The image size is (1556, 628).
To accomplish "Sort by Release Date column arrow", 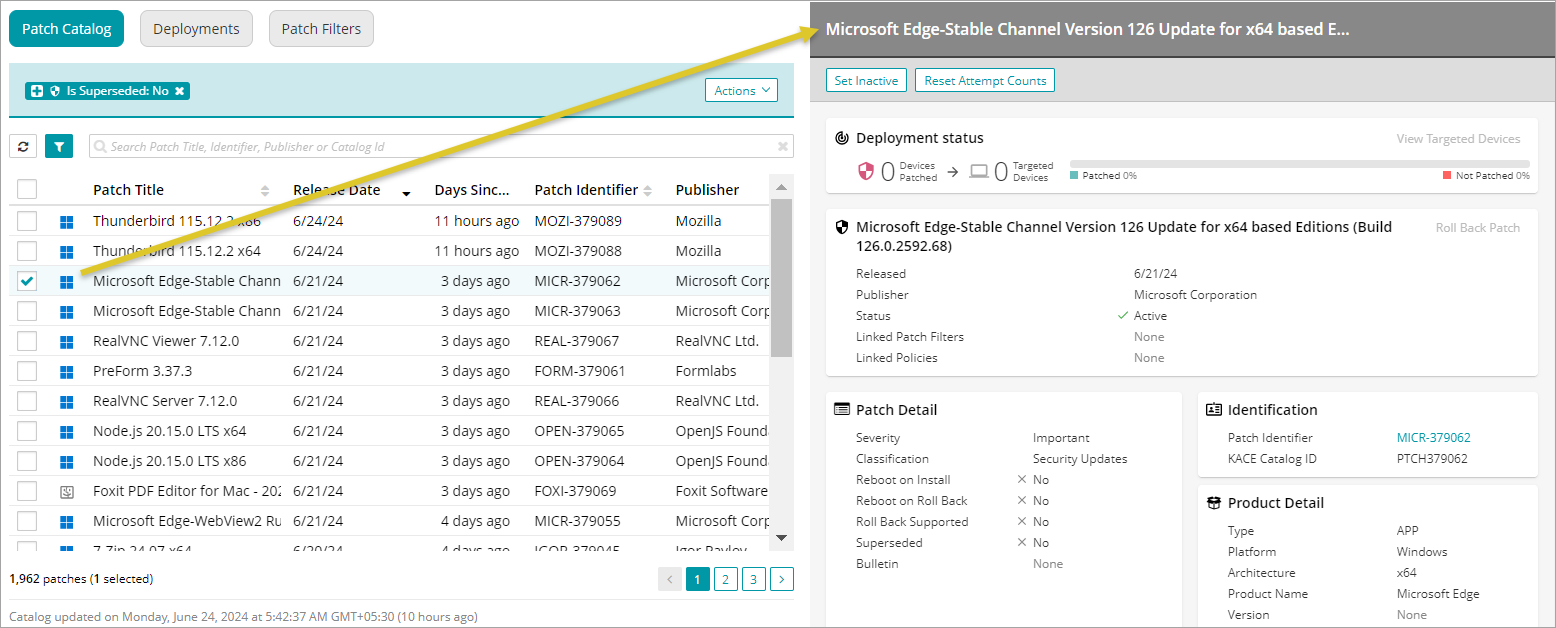I will [x=406, y=192].
